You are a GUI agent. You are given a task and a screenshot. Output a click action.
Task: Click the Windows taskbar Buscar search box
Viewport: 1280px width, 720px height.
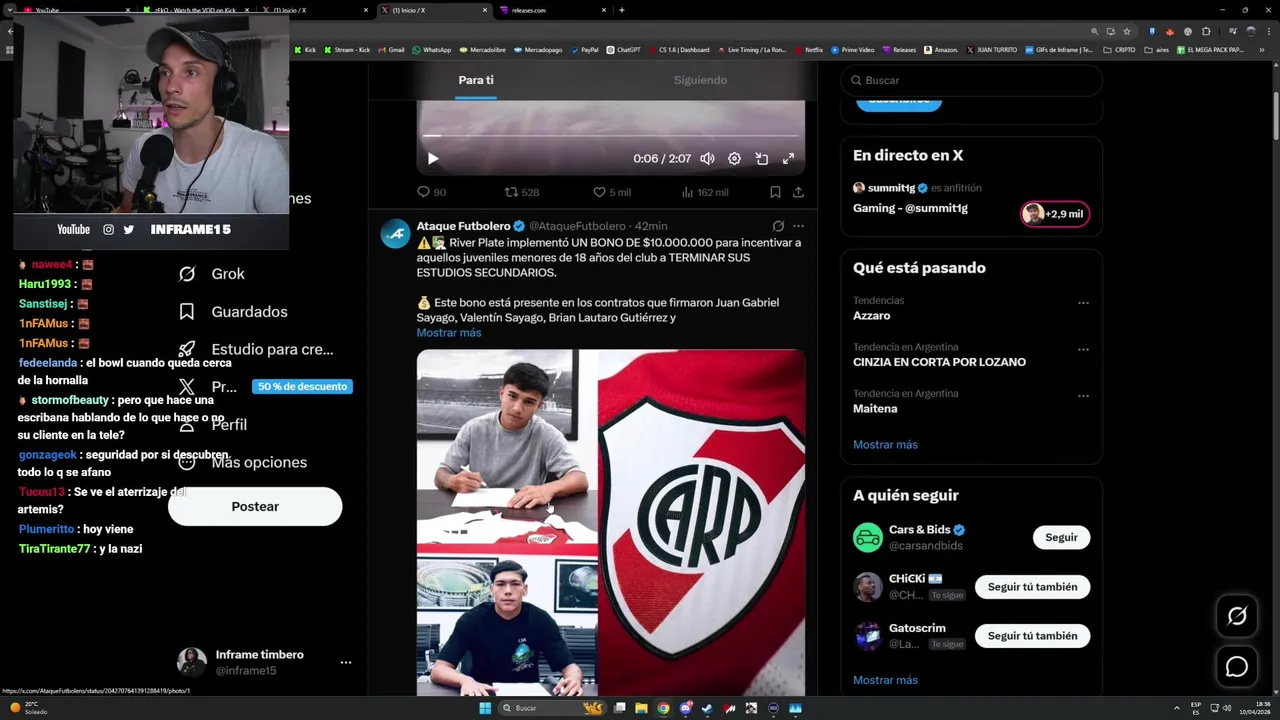(x=552, y=708)
